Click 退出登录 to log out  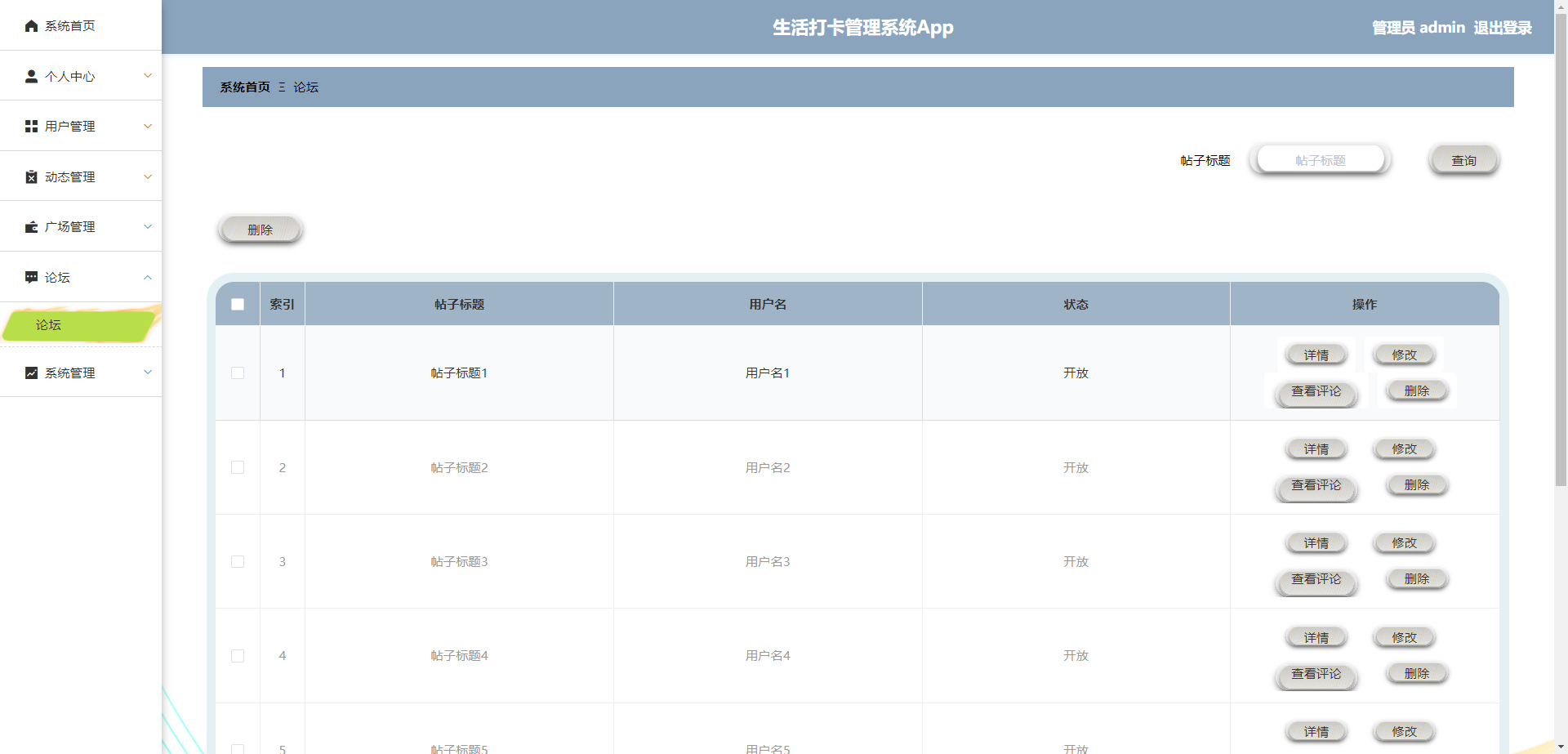pos(1502,28)
